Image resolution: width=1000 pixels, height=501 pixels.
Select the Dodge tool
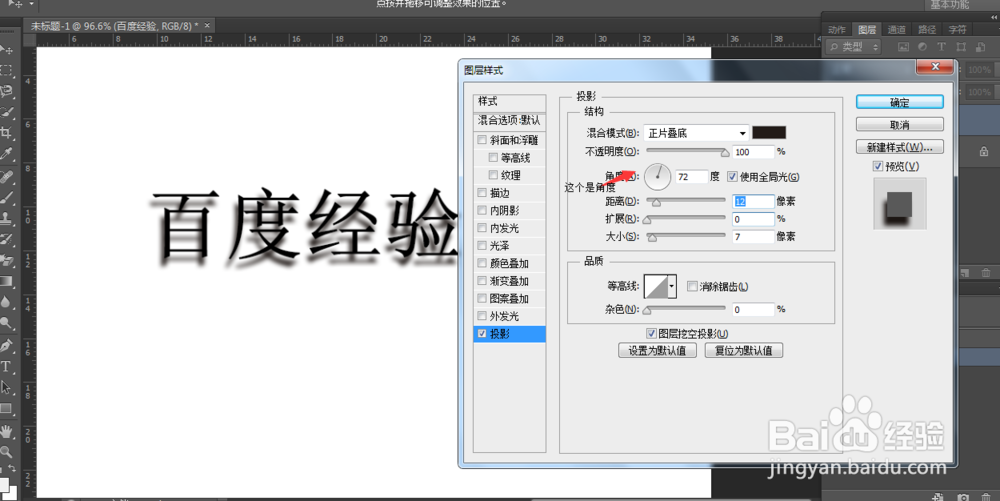coord(6,323)
